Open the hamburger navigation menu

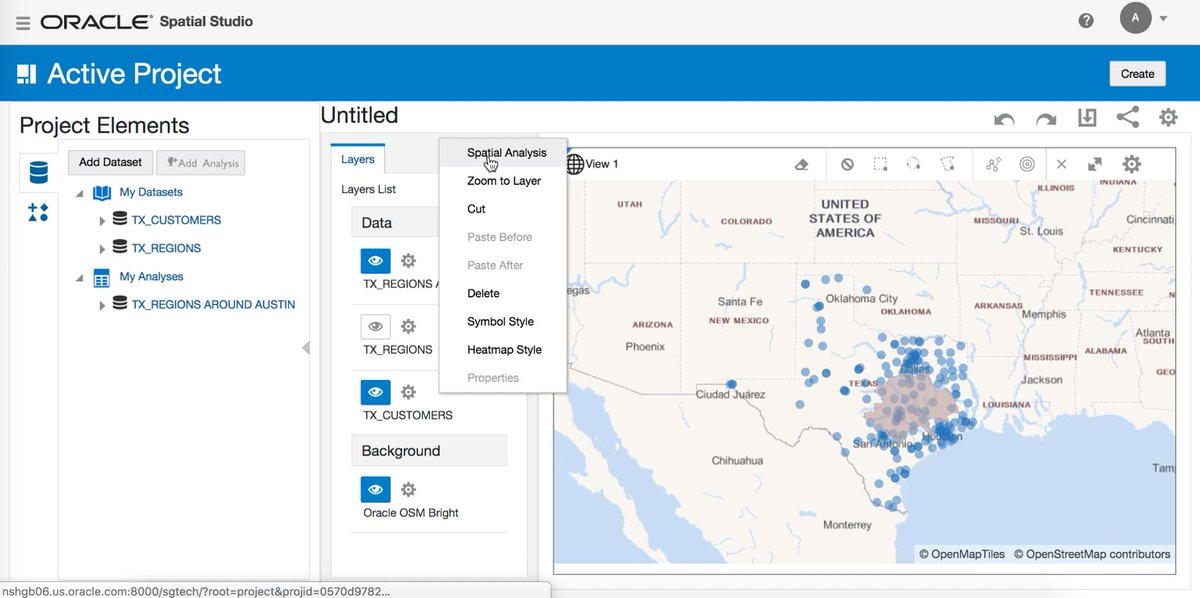tap(23, 22)
